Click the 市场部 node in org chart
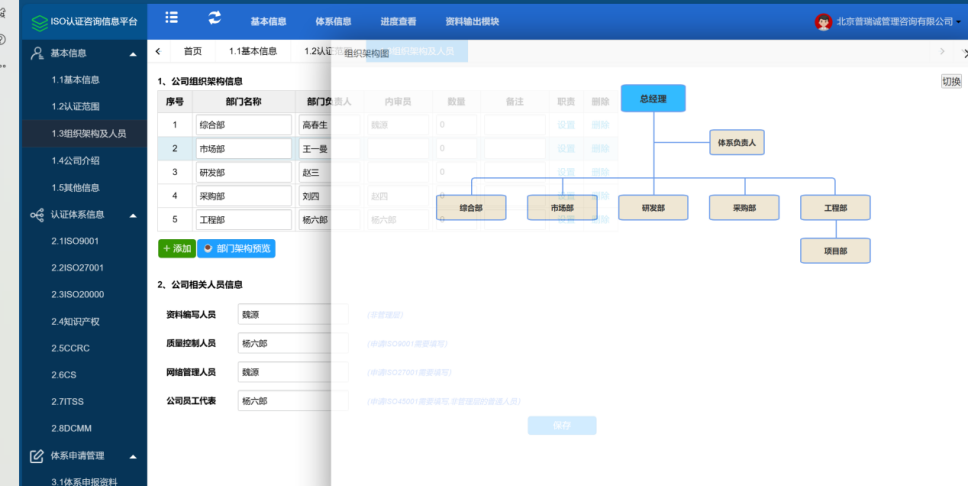969x487 pixels. pyautogui.click(x=562, y=208)
